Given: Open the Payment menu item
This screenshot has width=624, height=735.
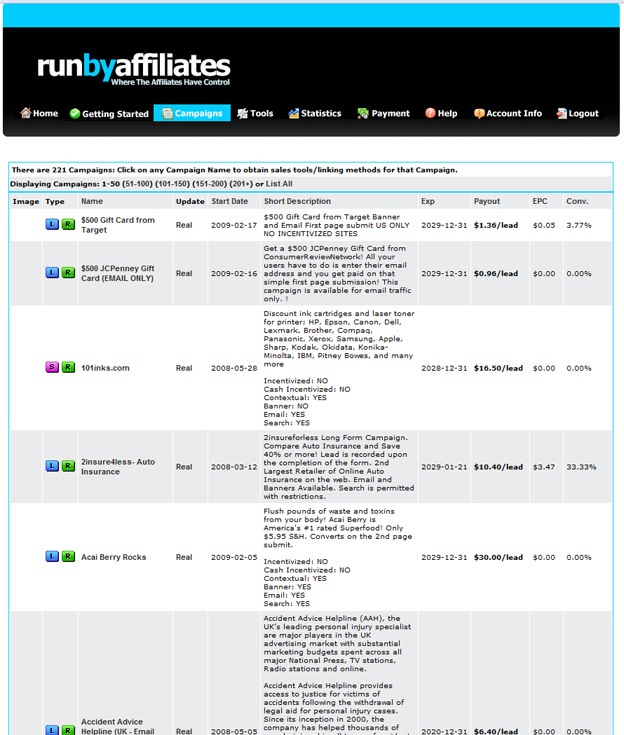Looking at the screenshot, I should coord(383,113).
